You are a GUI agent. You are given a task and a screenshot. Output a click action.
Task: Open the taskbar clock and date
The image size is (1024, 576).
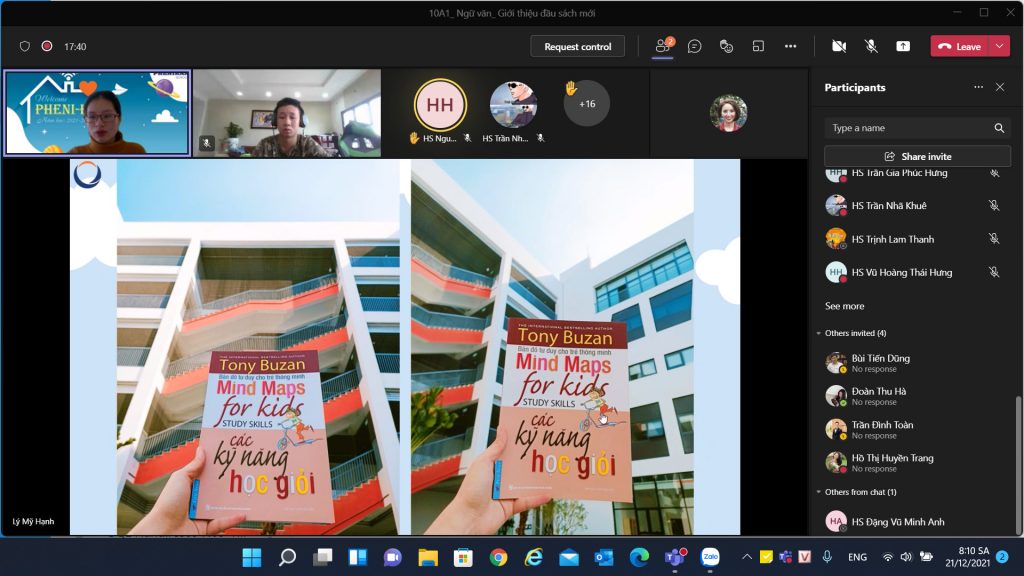pyautogui.click(x=967, y=557)
